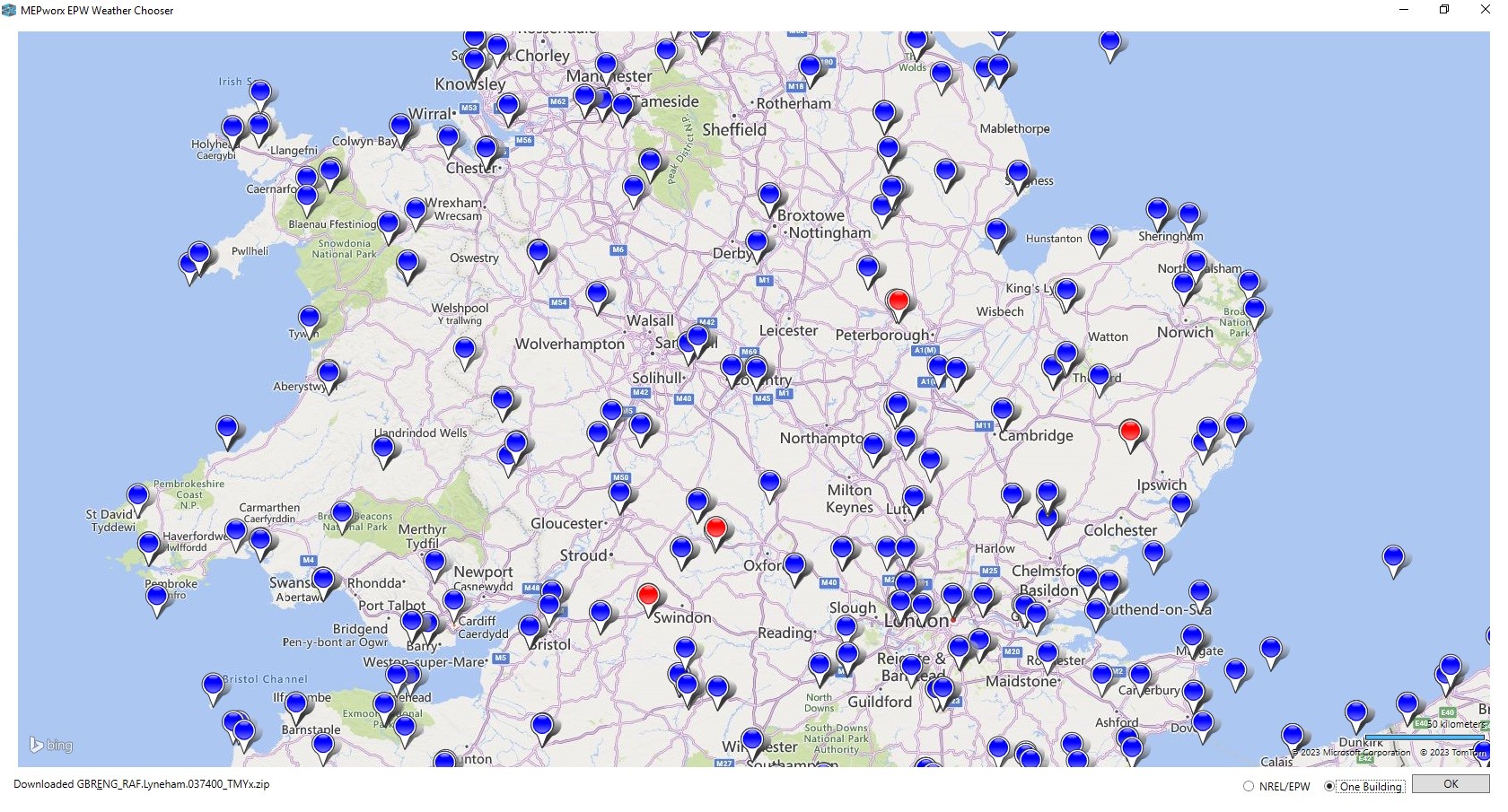Image resolution: width=1508 pixels, height=812 pixels.
Task: Select the pin next to Colwyn Bay
Action: pos(400,130)
